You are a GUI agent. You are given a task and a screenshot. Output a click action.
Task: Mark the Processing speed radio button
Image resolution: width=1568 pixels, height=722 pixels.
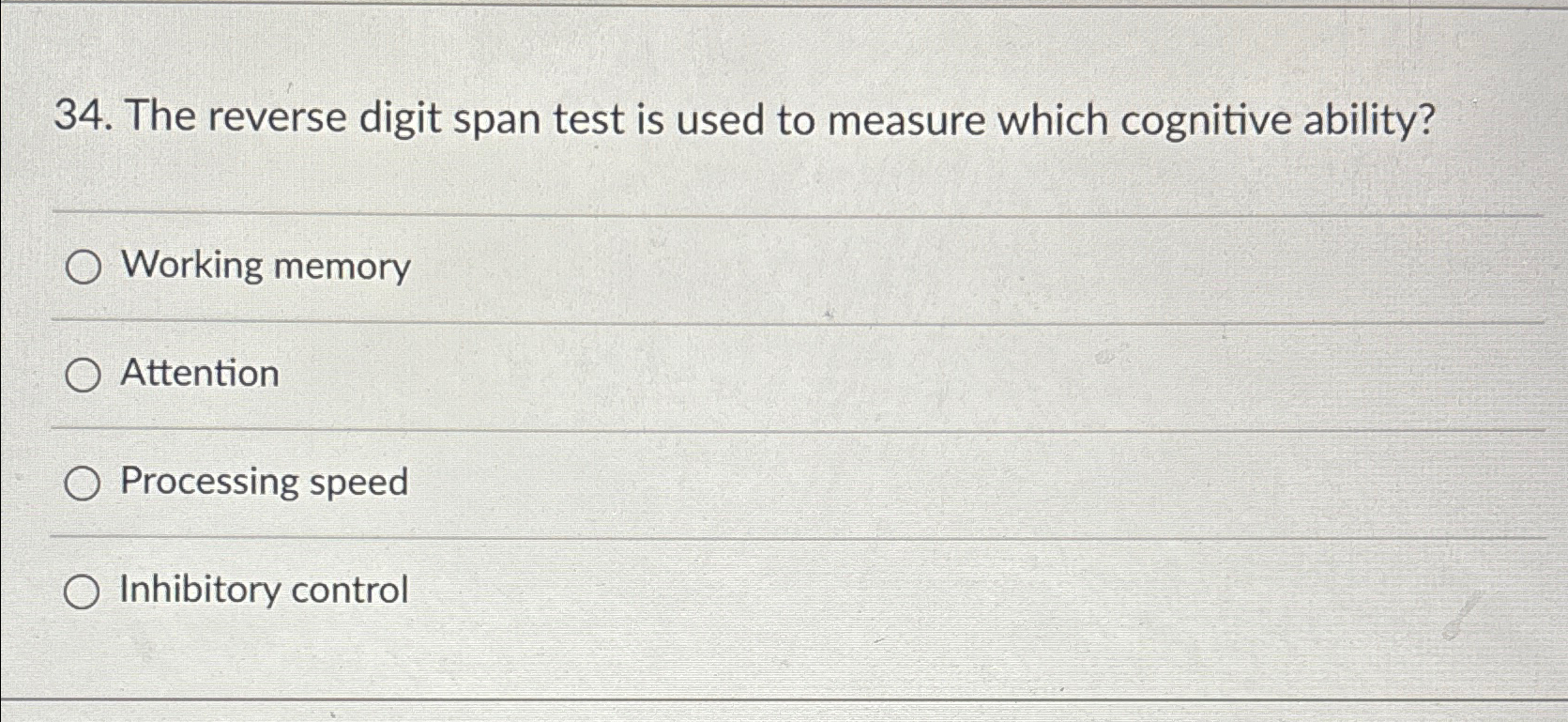tap(82, 484)
